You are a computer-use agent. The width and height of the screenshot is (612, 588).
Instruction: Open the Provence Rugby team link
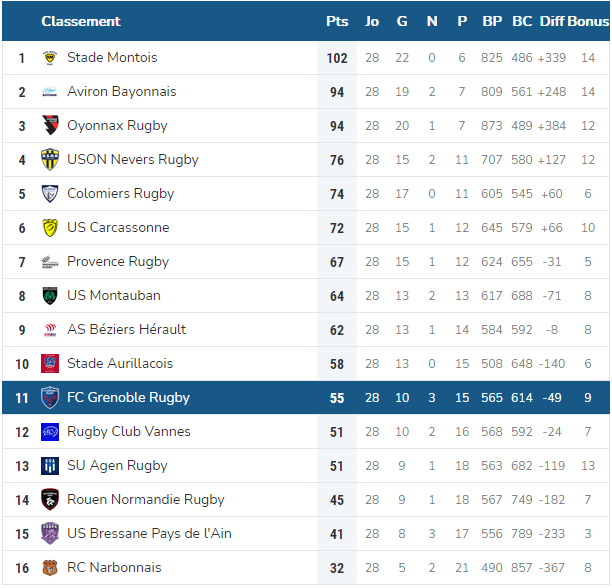click(x=118, y=262)
